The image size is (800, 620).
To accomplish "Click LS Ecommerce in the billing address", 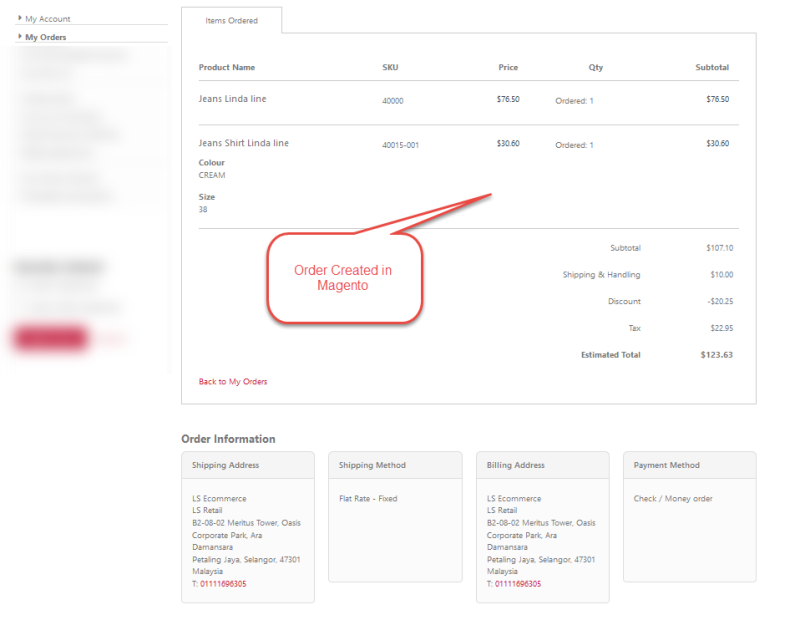I will [x=514, y=499].
